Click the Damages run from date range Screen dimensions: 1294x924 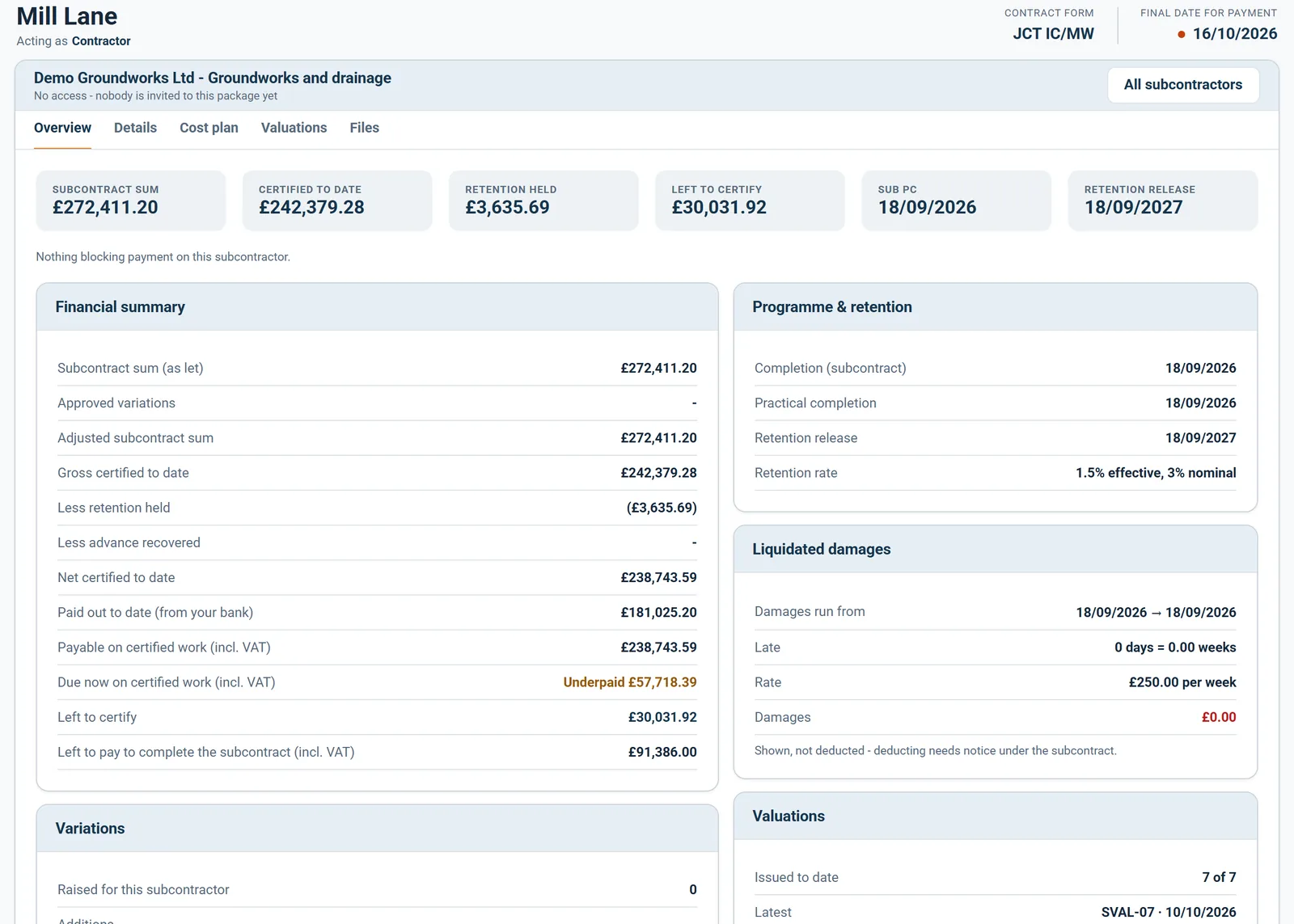pos(1156,613)
